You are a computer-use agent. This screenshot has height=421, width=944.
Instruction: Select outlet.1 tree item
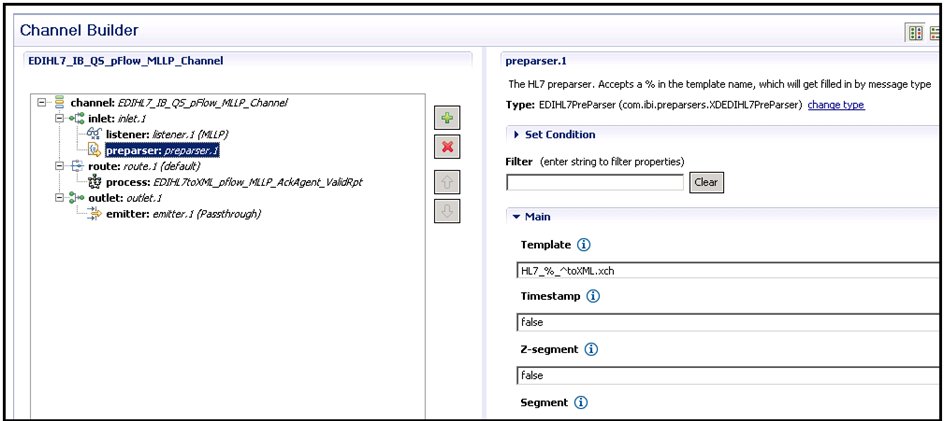coord(125,198)
